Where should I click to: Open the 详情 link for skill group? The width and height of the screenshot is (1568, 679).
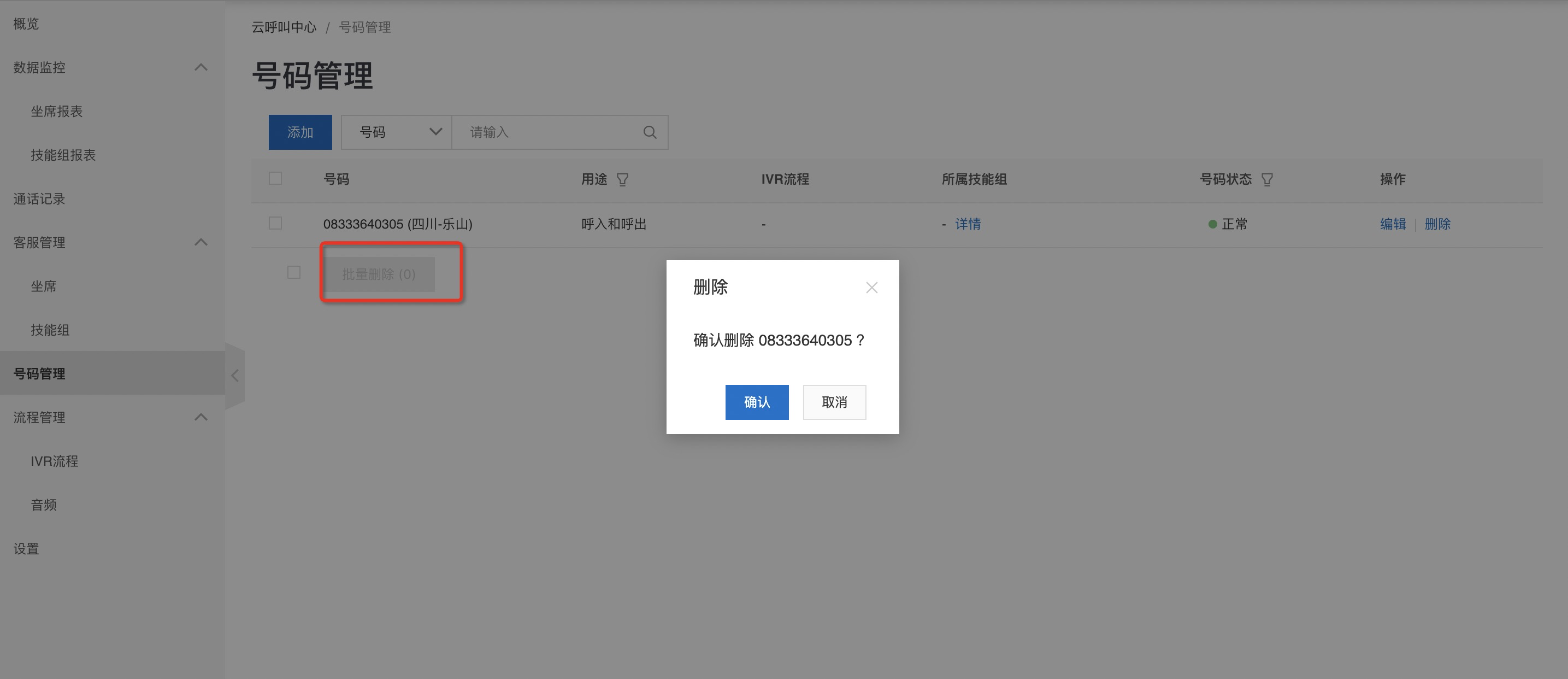pos(968,224)
